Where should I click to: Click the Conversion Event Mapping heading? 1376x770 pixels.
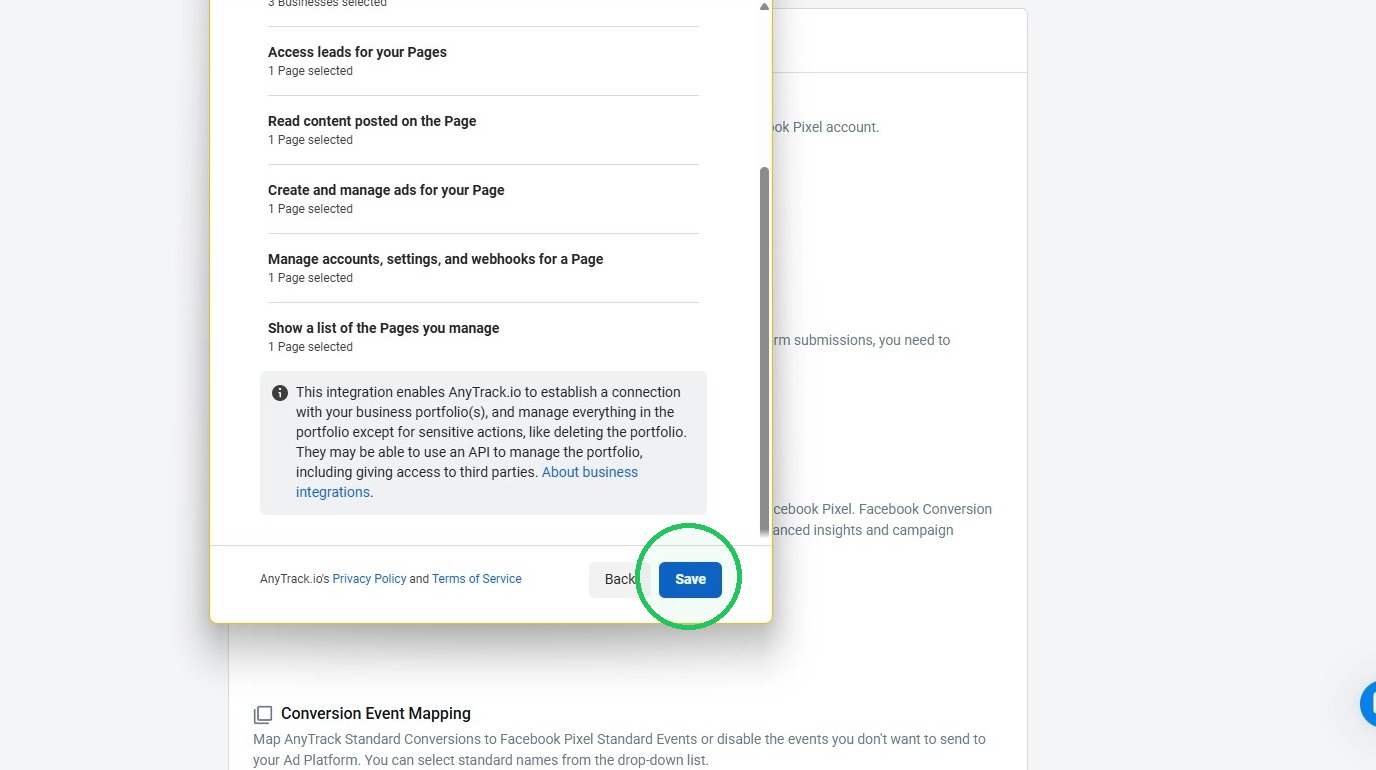(376, 714)
